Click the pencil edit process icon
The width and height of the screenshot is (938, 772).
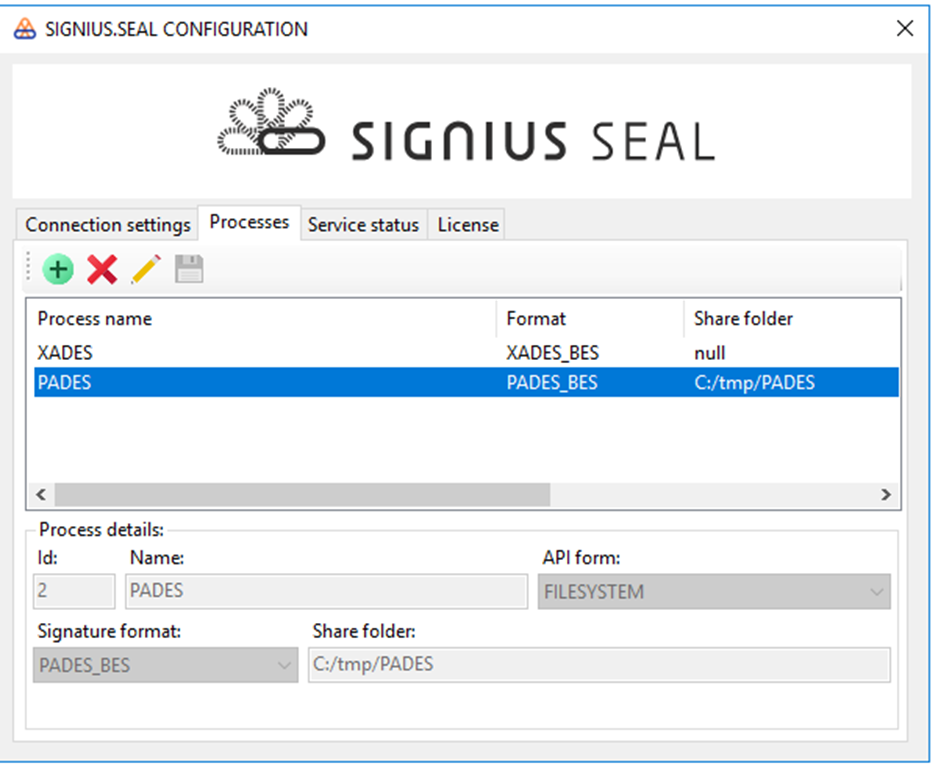point(145,269)
